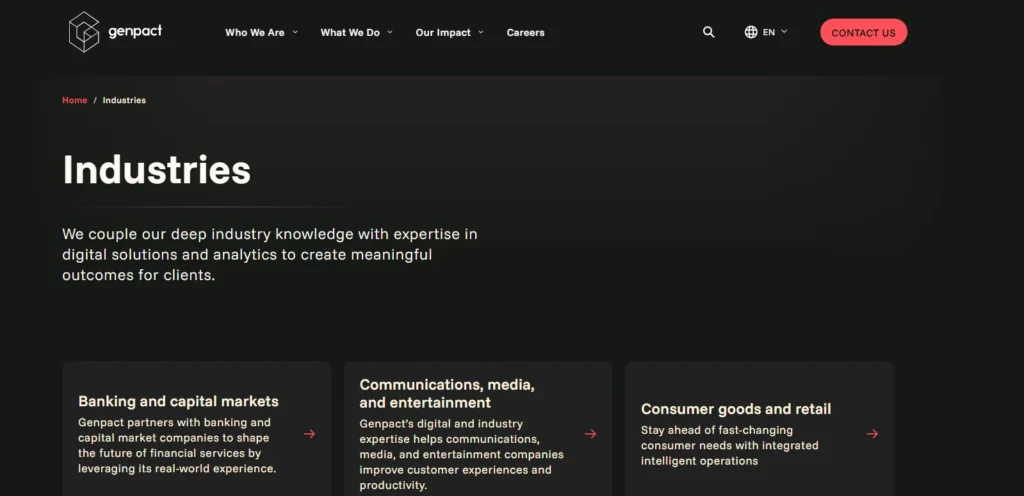Go to the Careers page
The height and width of the screenshot is (496, 1024).
[x=526, y=32]
